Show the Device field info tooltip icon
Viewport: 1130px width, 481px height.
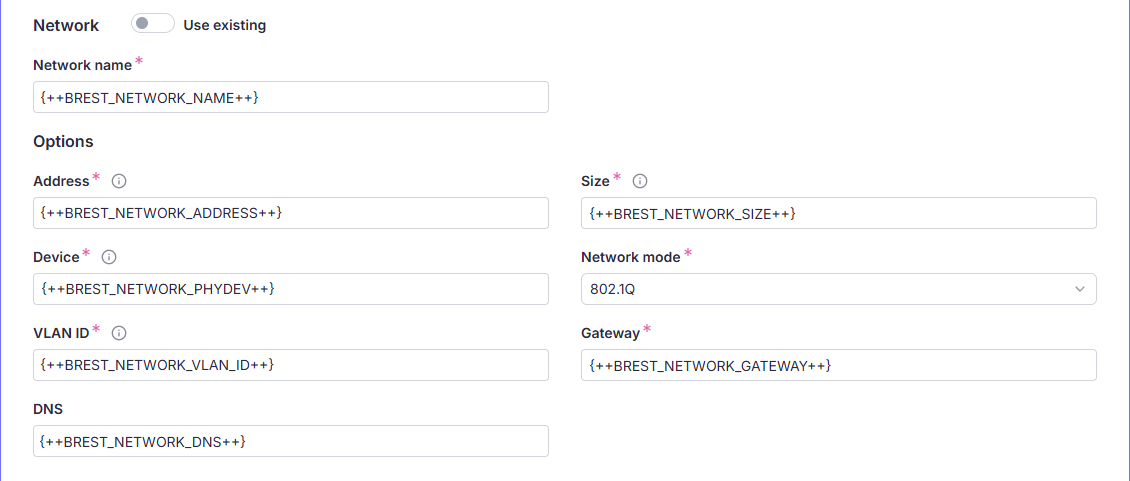(109, 257)
